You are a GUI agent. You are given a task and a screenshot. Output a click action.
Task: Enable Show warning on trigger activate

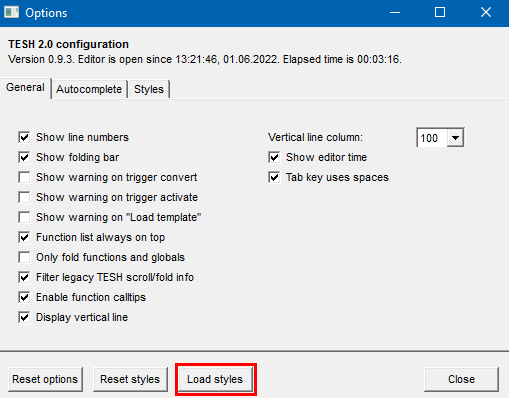point(24,197)
